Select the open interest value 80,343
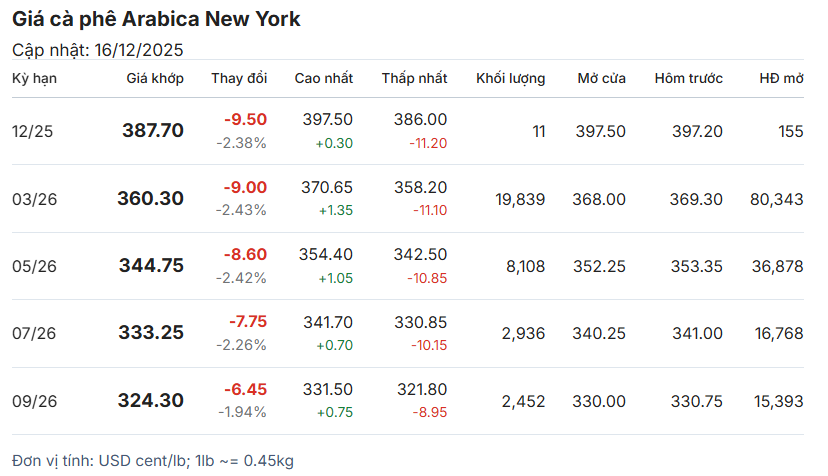Image resolution: width=828 pixels, height=476 pixels. click(776, 199)
